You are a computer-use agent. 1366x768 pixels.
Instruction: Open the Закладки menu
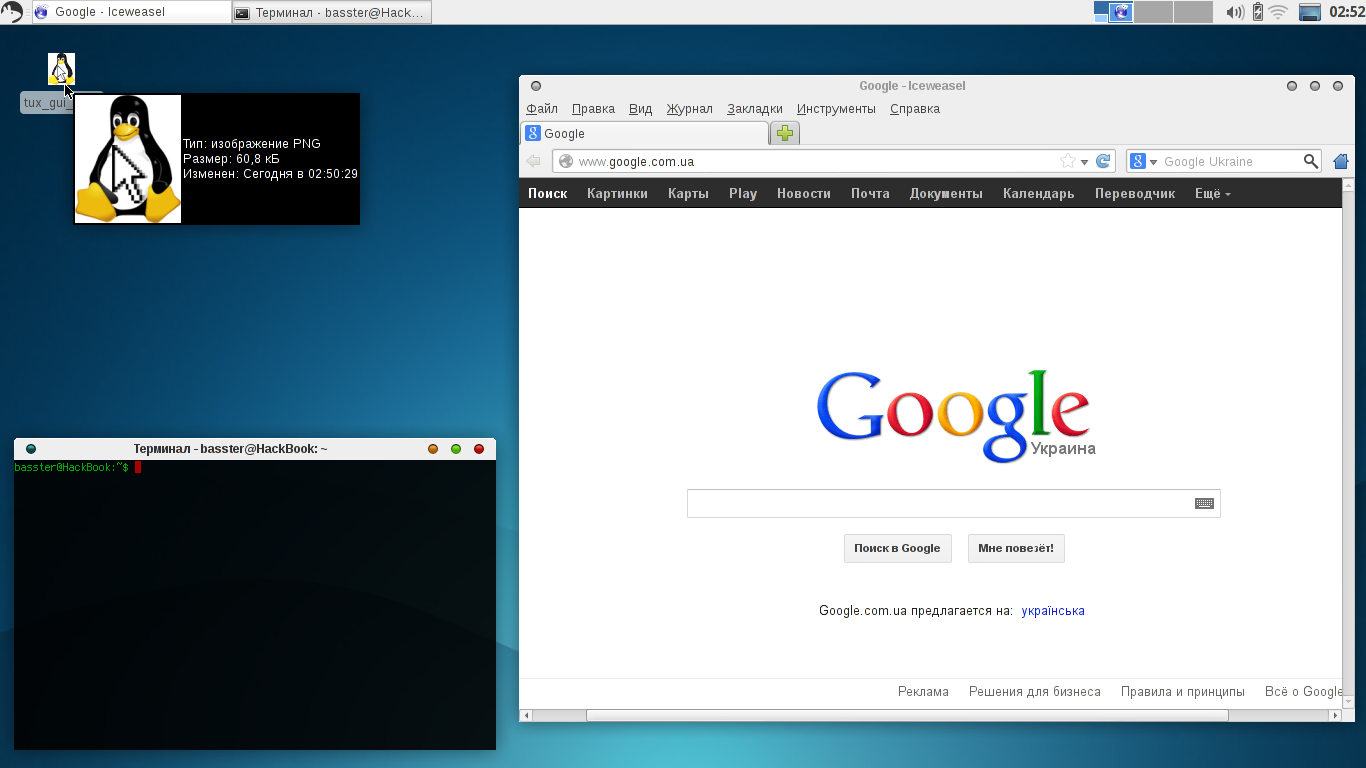(755, 109)
